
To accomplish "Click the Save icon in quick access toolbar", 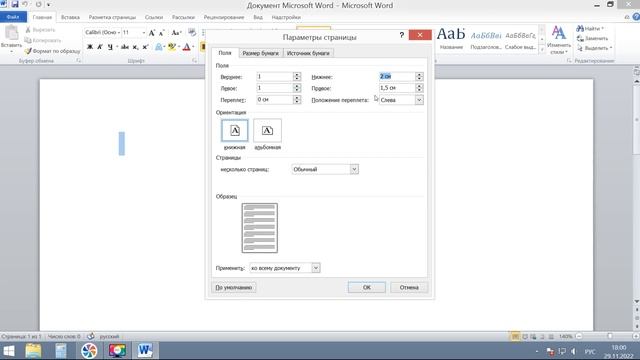I will (x=15, y=4).
